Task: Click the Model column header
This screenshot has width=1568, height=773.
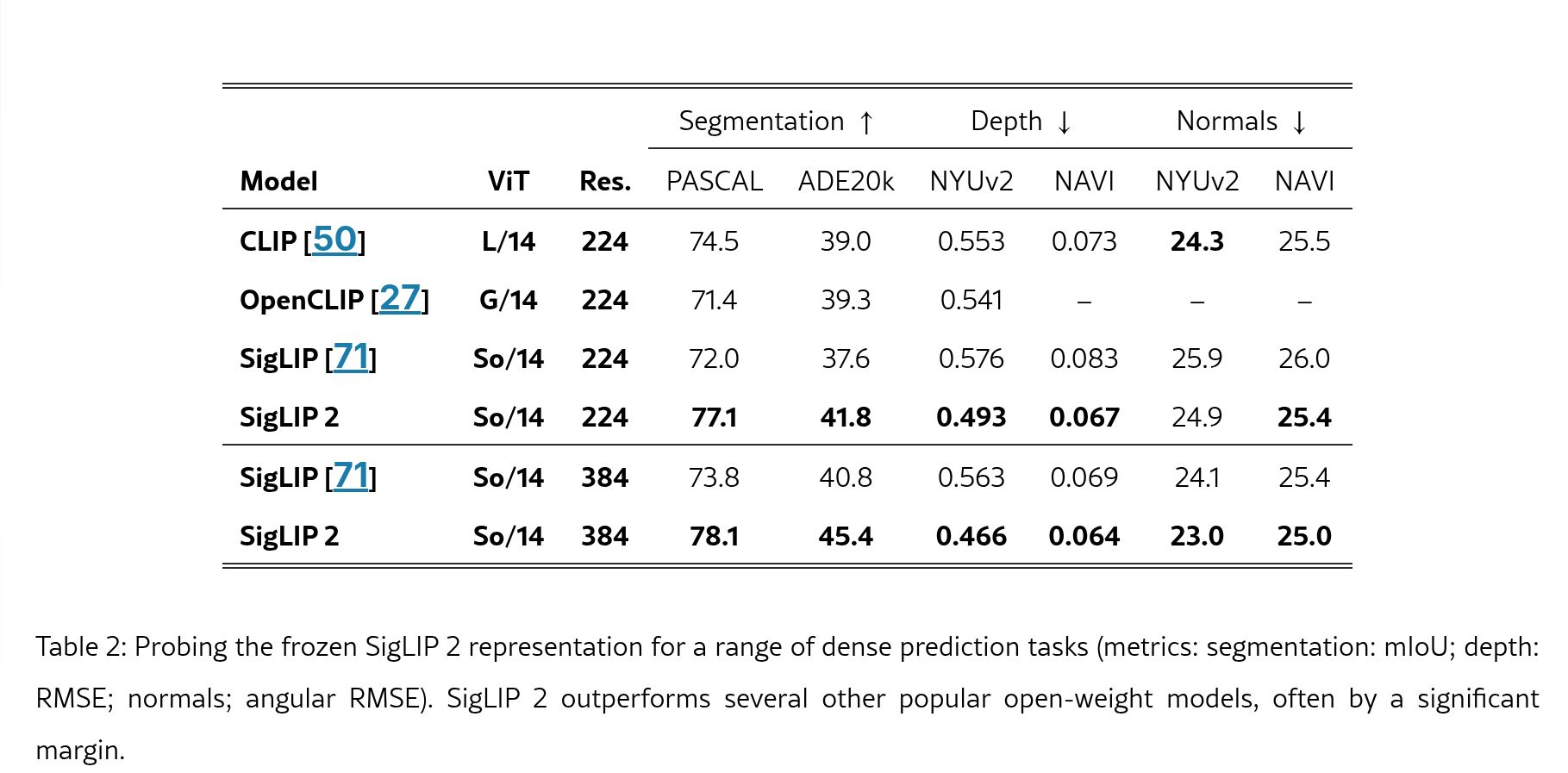Action: tap(278, 181)
